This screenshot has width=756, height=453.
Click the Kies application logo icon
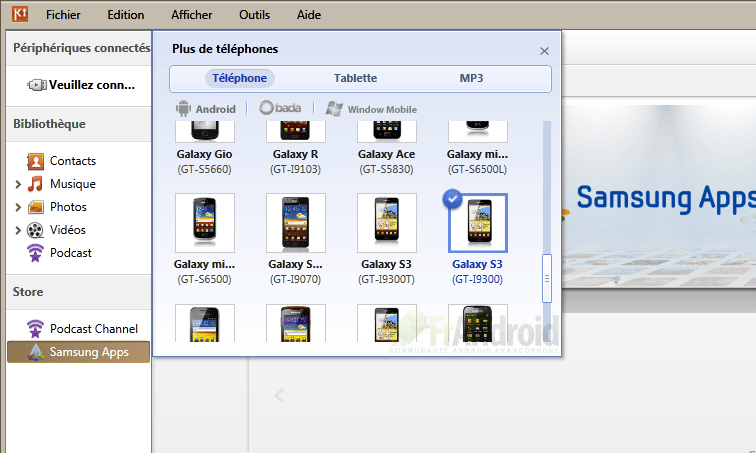tap(20, 14)
